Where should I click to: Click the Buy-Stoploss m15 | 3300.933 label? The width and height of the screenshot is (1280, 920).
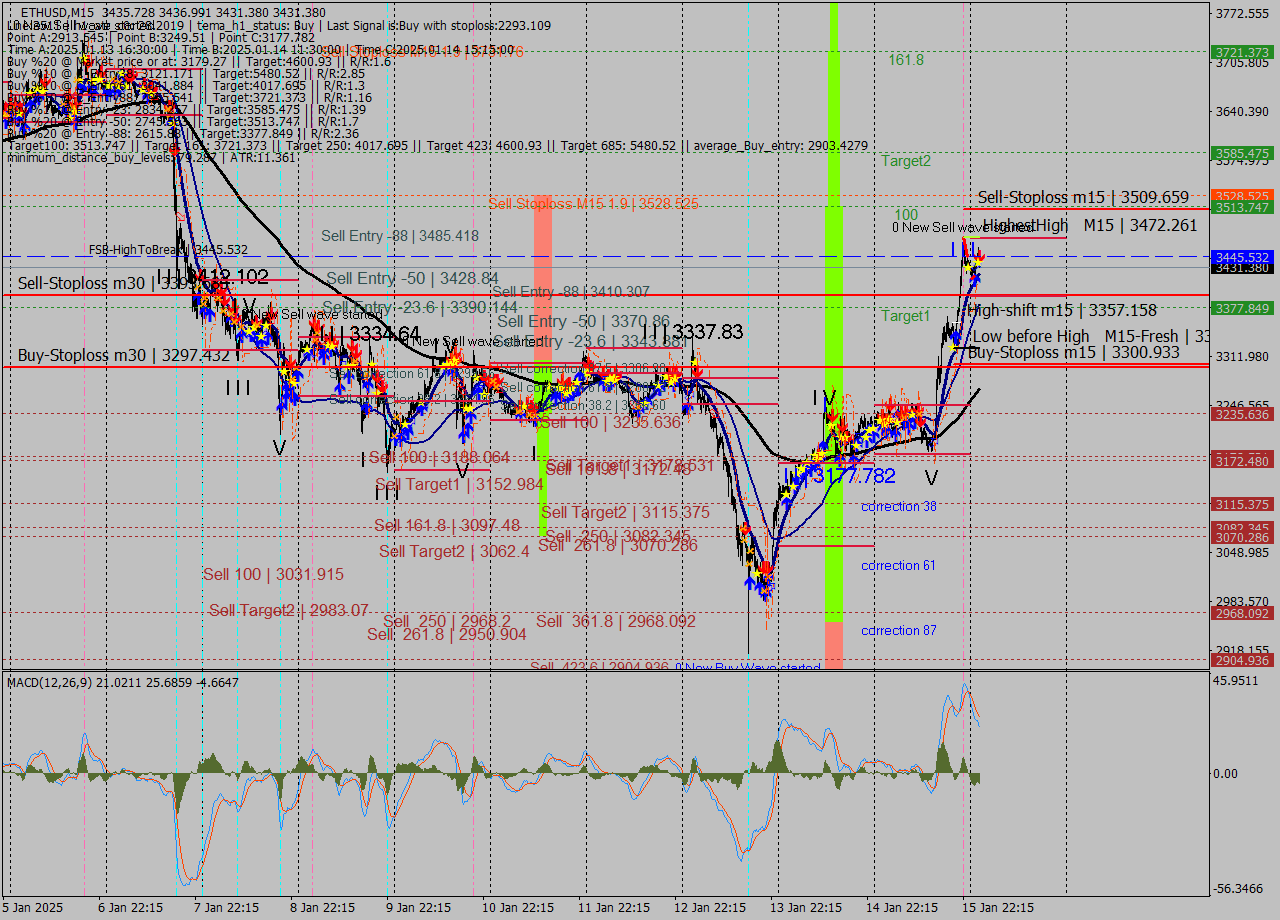[x=1074, y=352]
